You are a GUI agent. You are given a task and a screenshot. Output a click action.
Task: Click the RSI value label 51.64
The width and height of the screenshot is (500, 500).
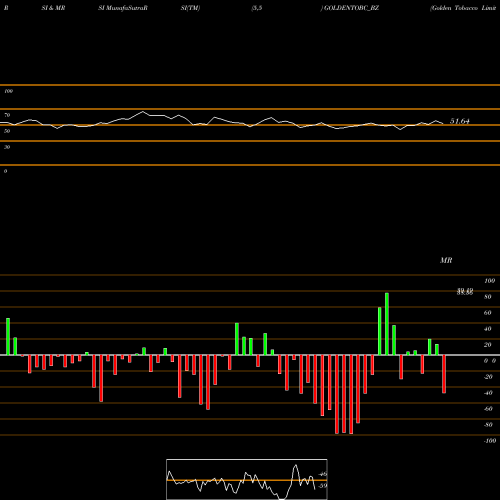[x=460, y=121]
